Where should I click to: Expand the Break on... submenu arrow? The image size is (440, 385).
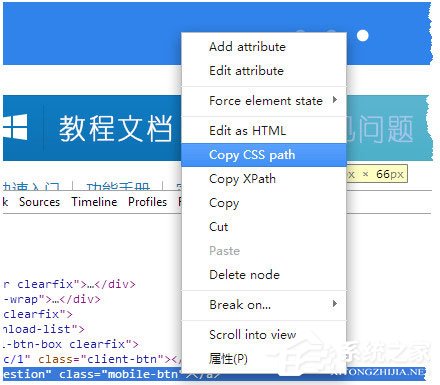point(335,304)
